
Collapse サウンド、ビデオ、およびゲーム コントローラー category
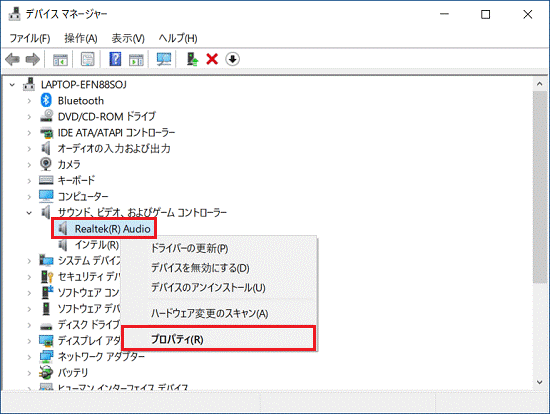29,213
